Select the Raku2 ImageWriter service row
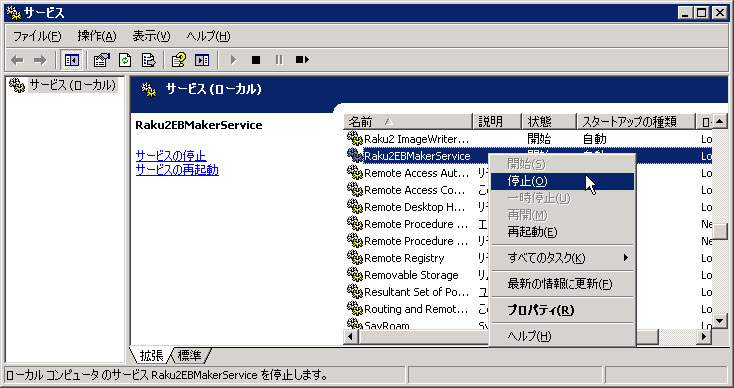The image size is (734, 388). click(x=528, y=139)
